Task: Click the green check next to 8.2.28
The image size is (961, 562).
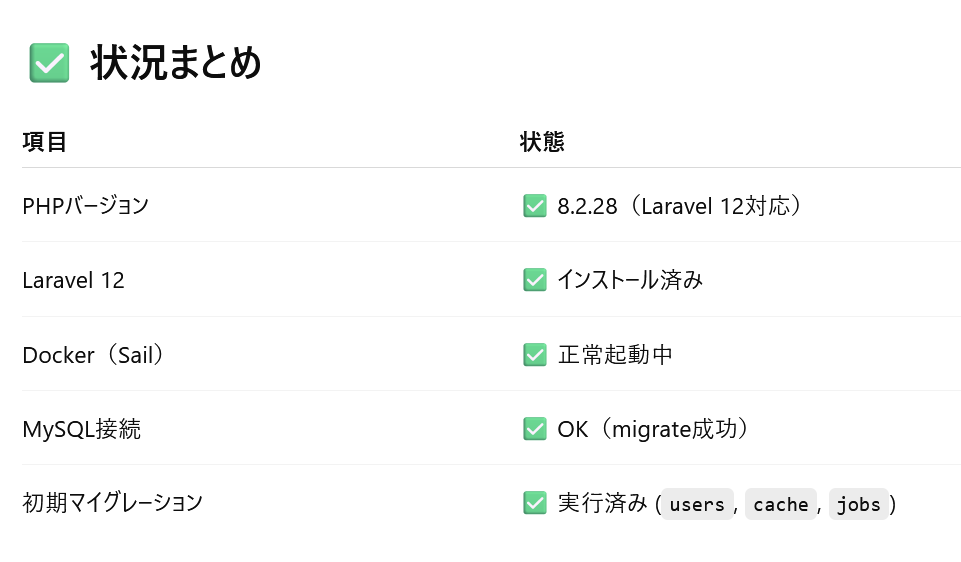Action: 534,206
